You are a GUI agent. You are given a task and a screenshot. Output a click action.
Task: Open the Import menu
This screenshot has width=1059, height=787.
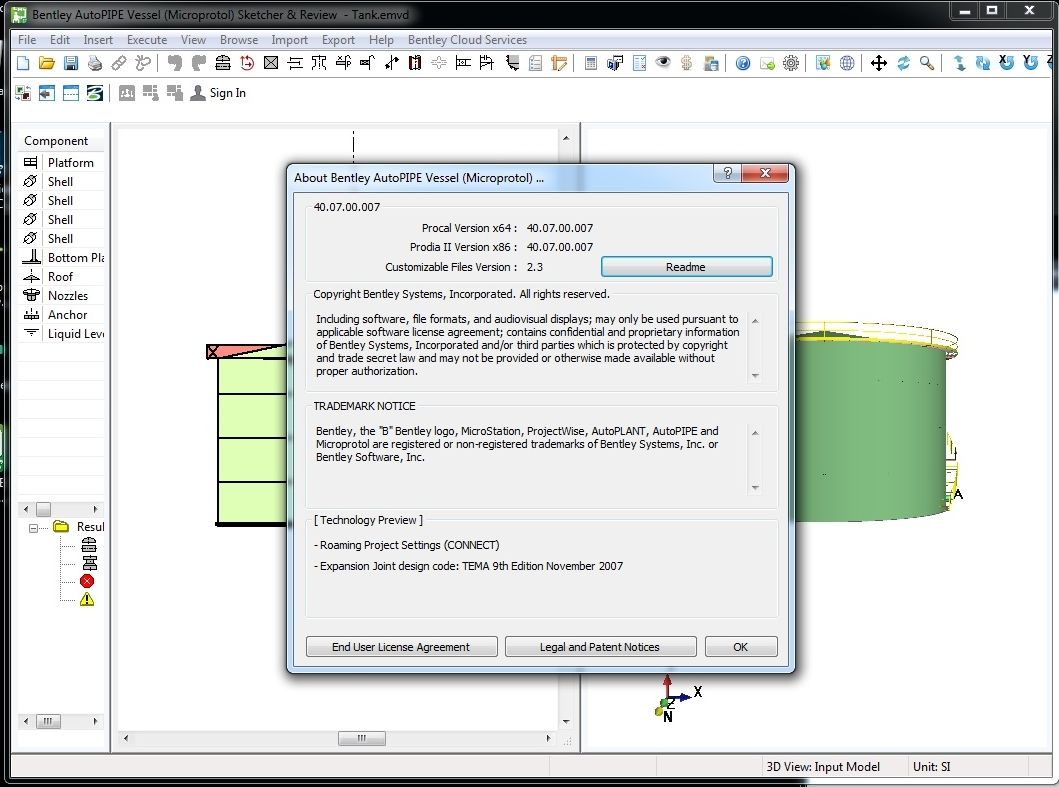point(289,40)
